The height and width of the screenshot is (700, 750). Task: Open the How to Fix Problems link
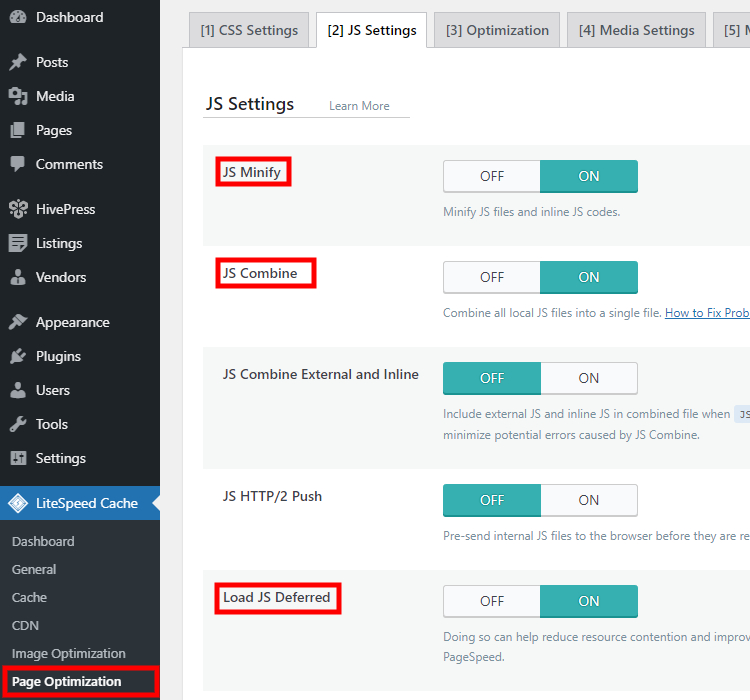pos(707,313)
